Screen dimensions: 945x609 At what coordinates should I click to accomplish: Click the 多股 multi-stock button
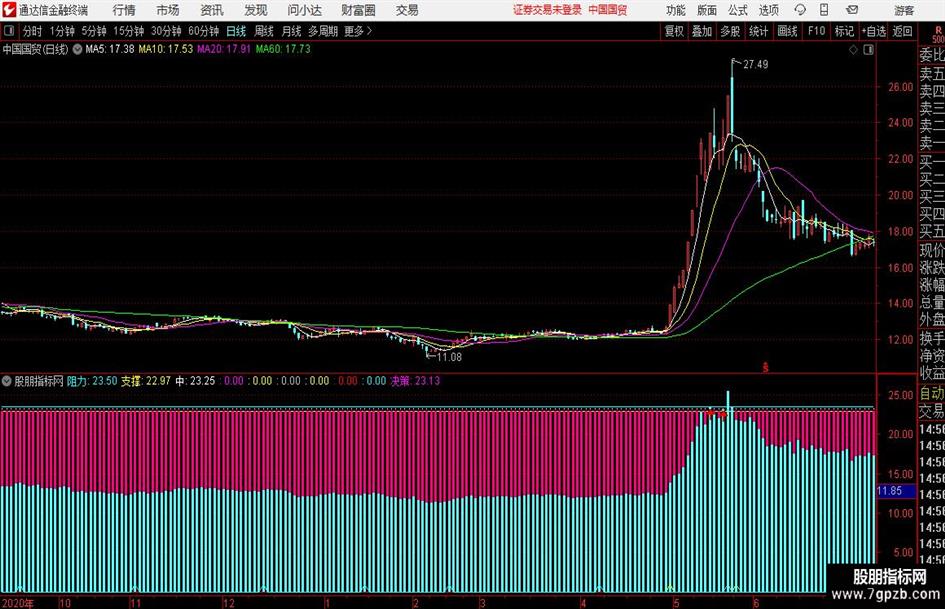(730, 31)
